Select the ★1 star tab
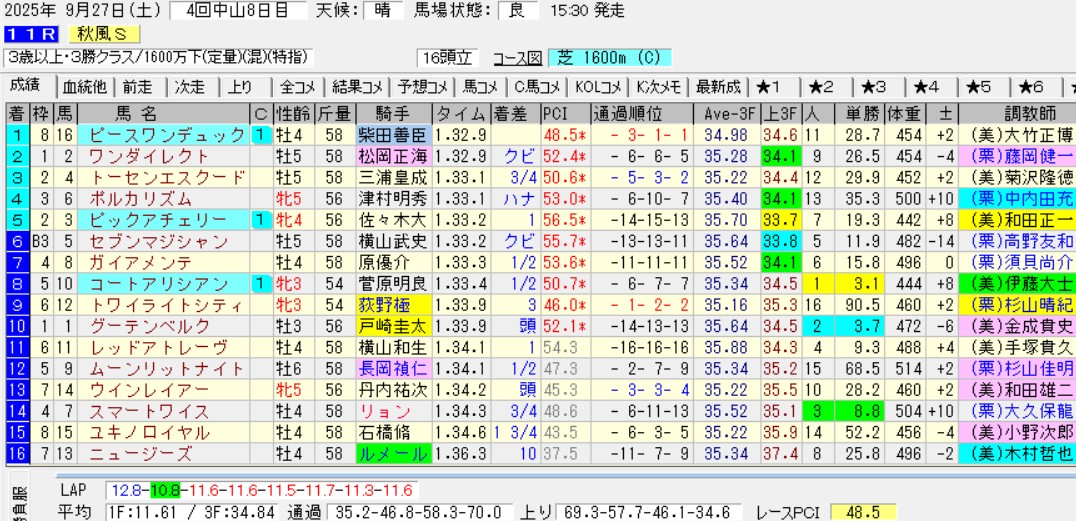Image resolution: width=1076 pixels, height=521 pixels. 775,86
